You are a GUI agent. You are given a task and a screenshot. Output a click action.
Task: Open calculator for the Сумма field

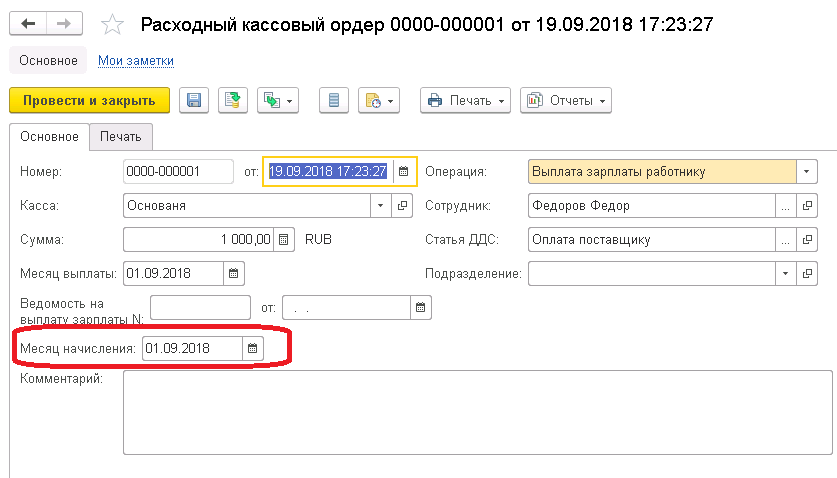[x=284, y=239]
